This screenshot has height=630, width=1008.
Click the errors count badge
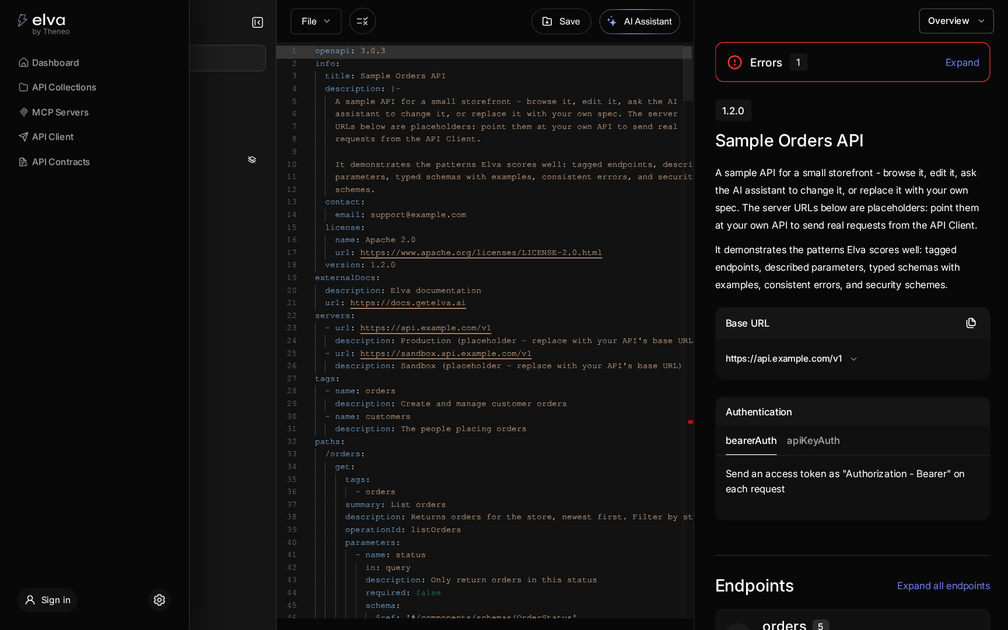(x=798, y=62)
